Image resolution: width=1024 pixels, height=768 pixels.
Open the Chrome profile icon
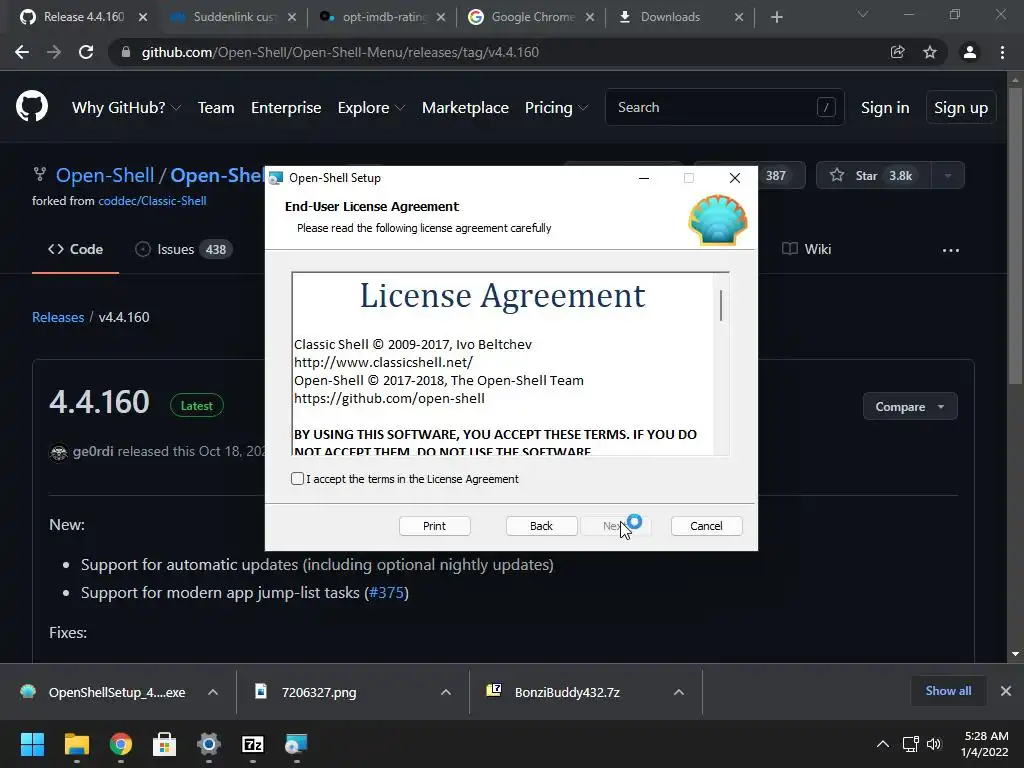[x=970, y=52]
